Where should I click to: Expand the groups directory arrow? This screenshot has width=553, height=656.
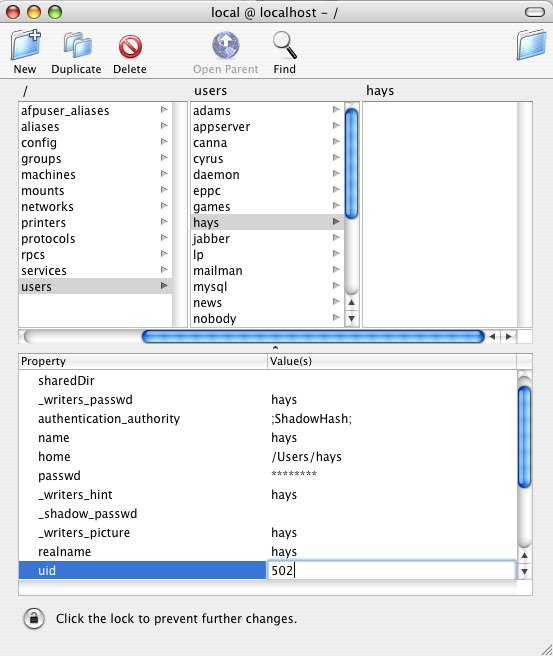(x=164, y=158)
